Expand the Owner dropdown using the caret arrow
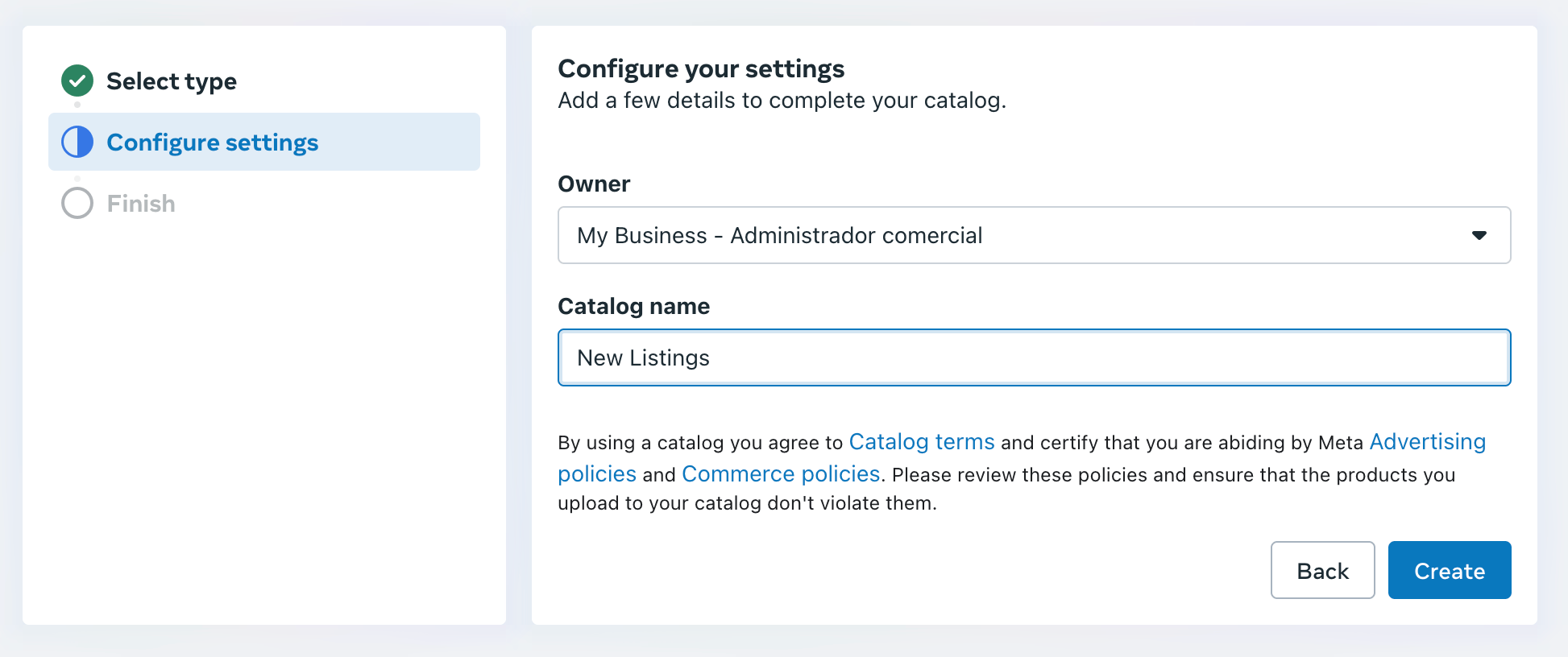The image size is (1568, 657). tap(1479, 235)
